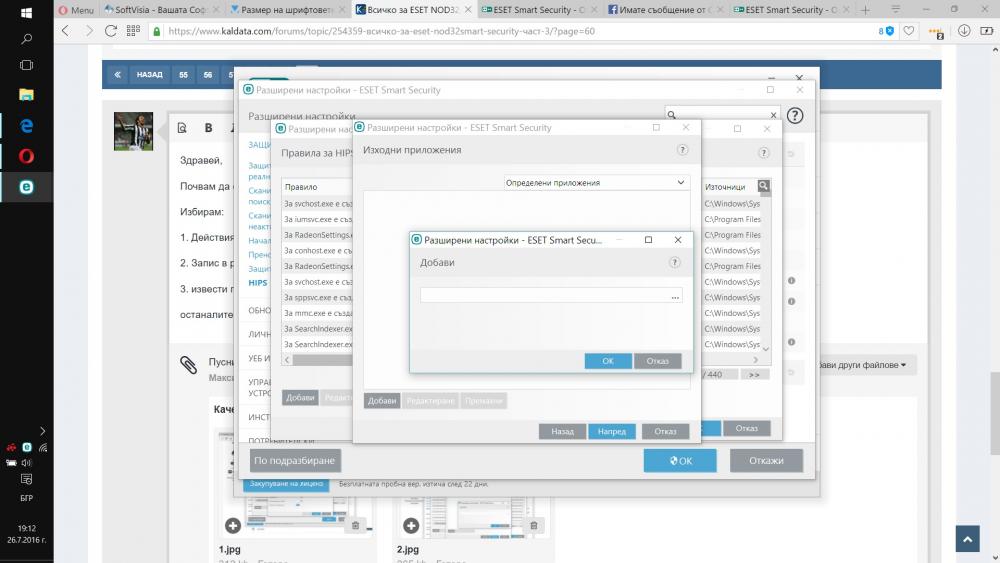Open Action Center notifications icon
Screen dimensions: 1000x563
coord(26,479)
